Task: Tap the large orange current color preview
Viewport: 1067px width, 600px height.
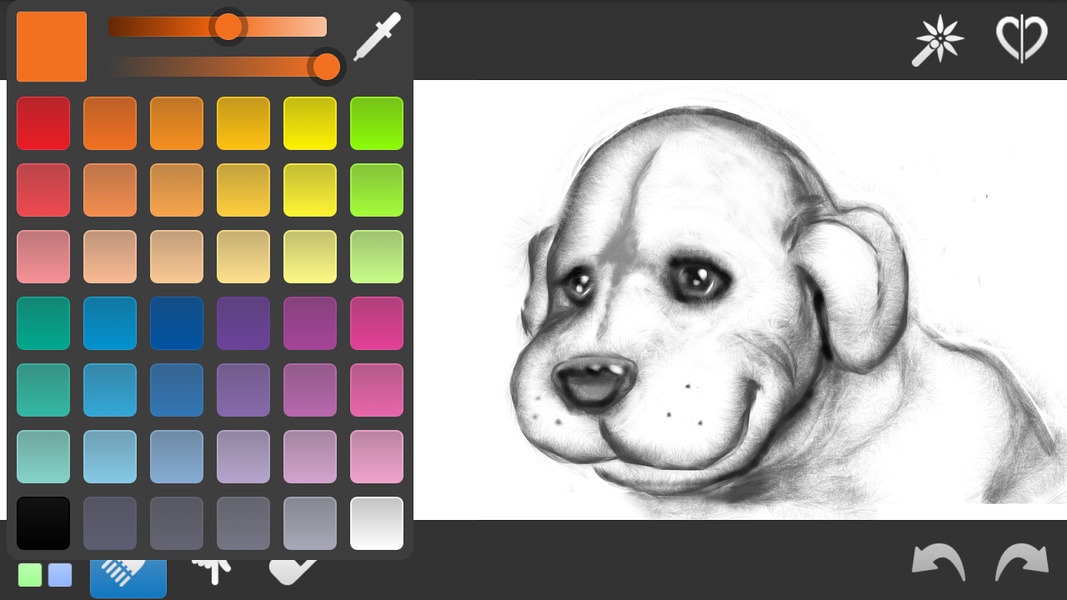Action: 52,46
